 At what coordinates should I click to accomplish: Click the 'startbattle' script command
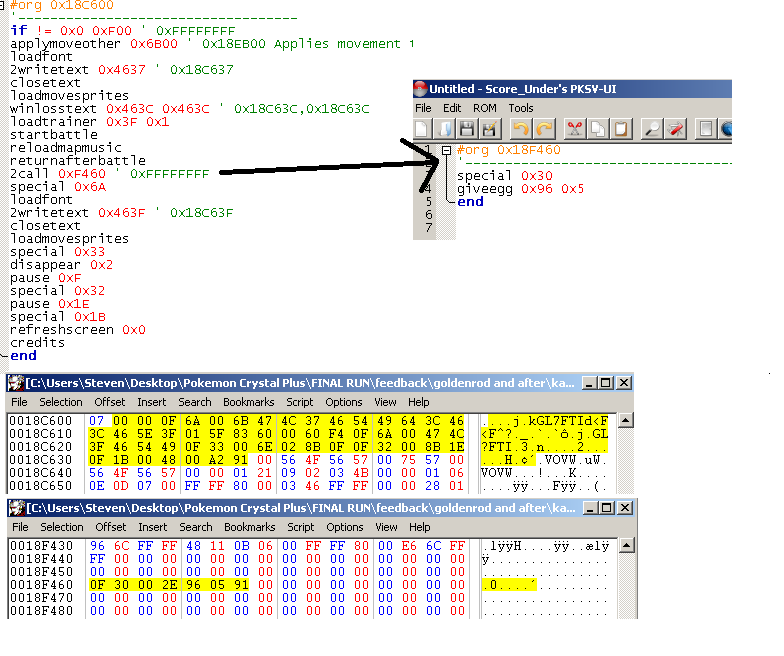pos(54,135)
